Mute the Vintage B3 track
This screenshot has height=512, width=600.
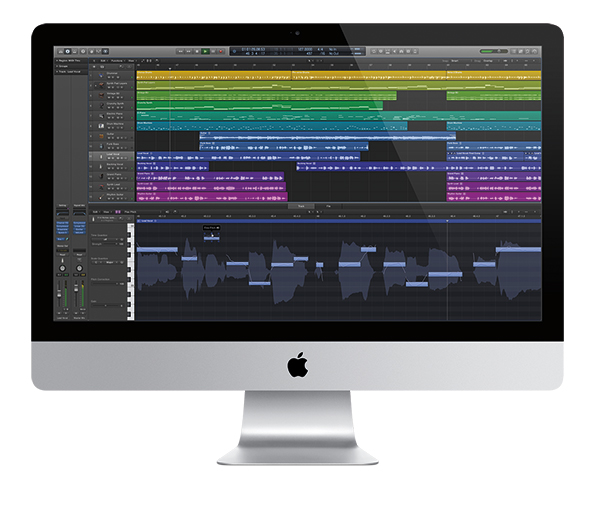tap(109, 98)
